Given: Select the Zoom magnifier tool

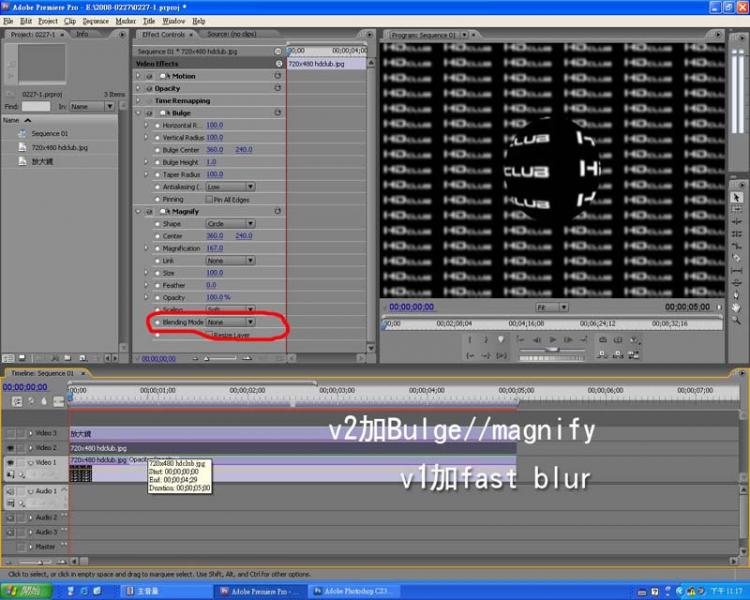Looking at the screenshot, I should tap(737, 319).
